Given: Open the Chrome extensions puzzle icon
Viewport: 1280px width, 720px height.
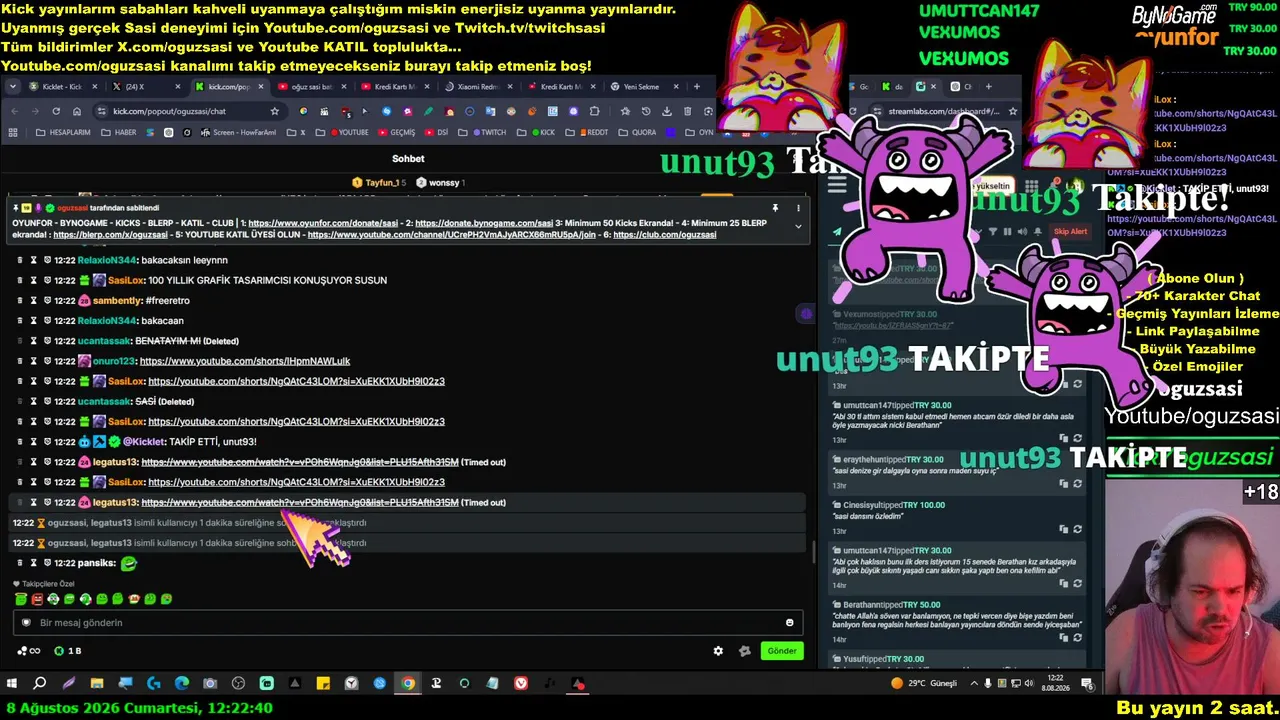Looking at the screenshot, I should tap(595, 111).
